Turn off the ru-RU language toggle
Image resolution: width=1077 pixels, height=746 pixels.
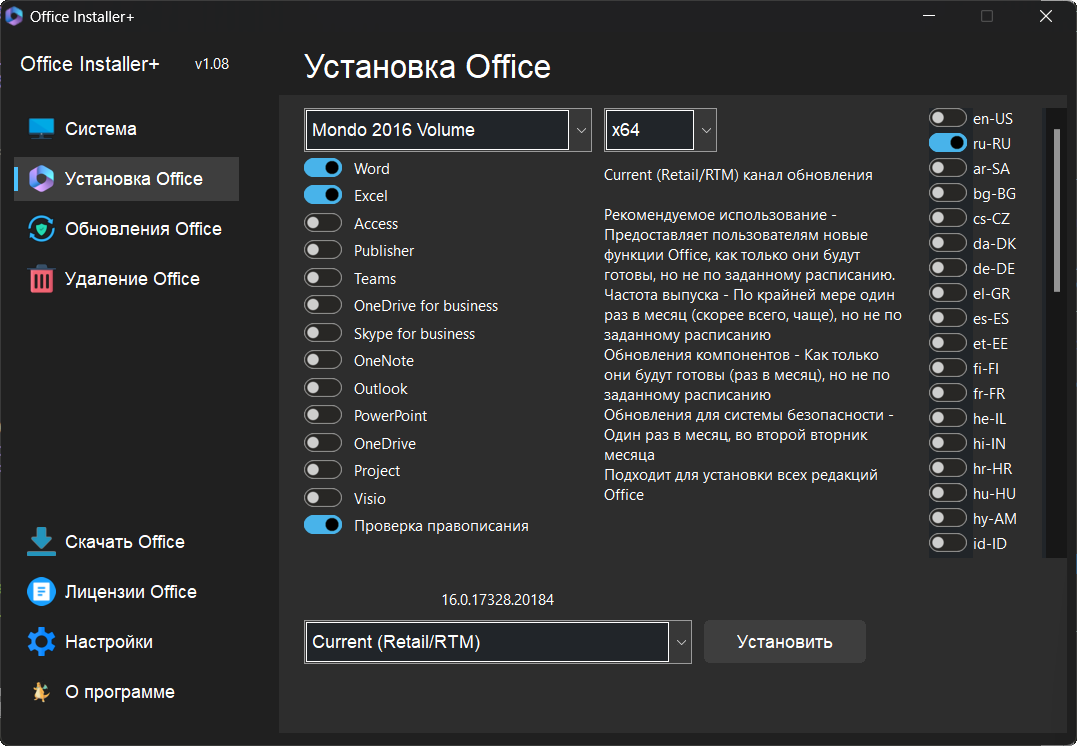[947, 142]
